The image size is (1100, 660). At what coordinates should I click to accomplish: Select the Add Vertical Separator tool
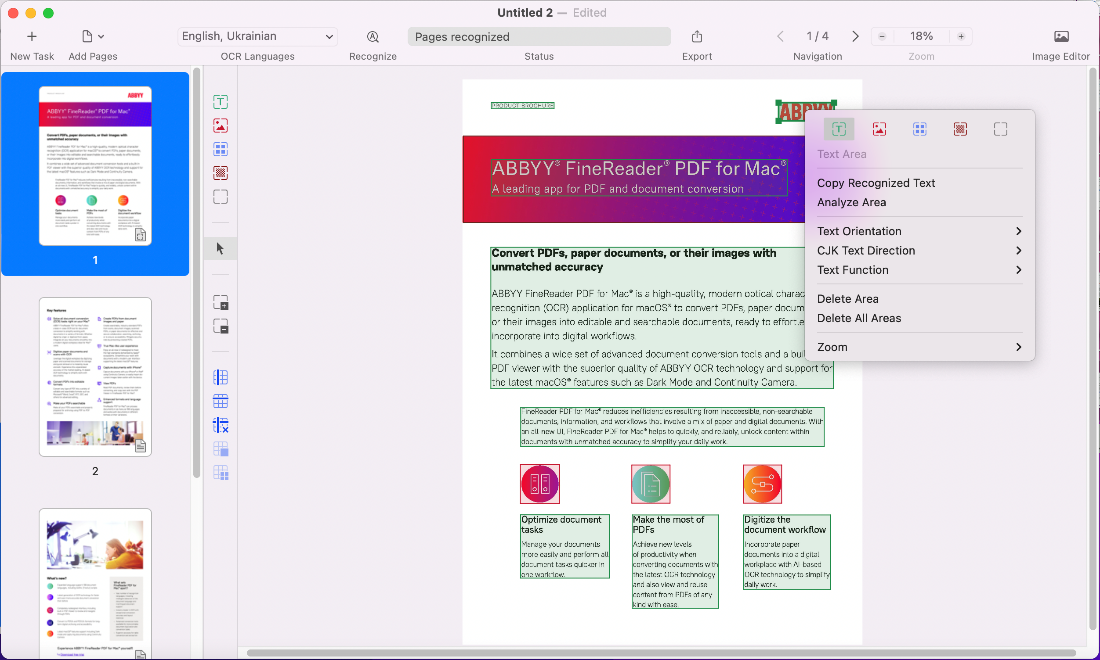220,377
